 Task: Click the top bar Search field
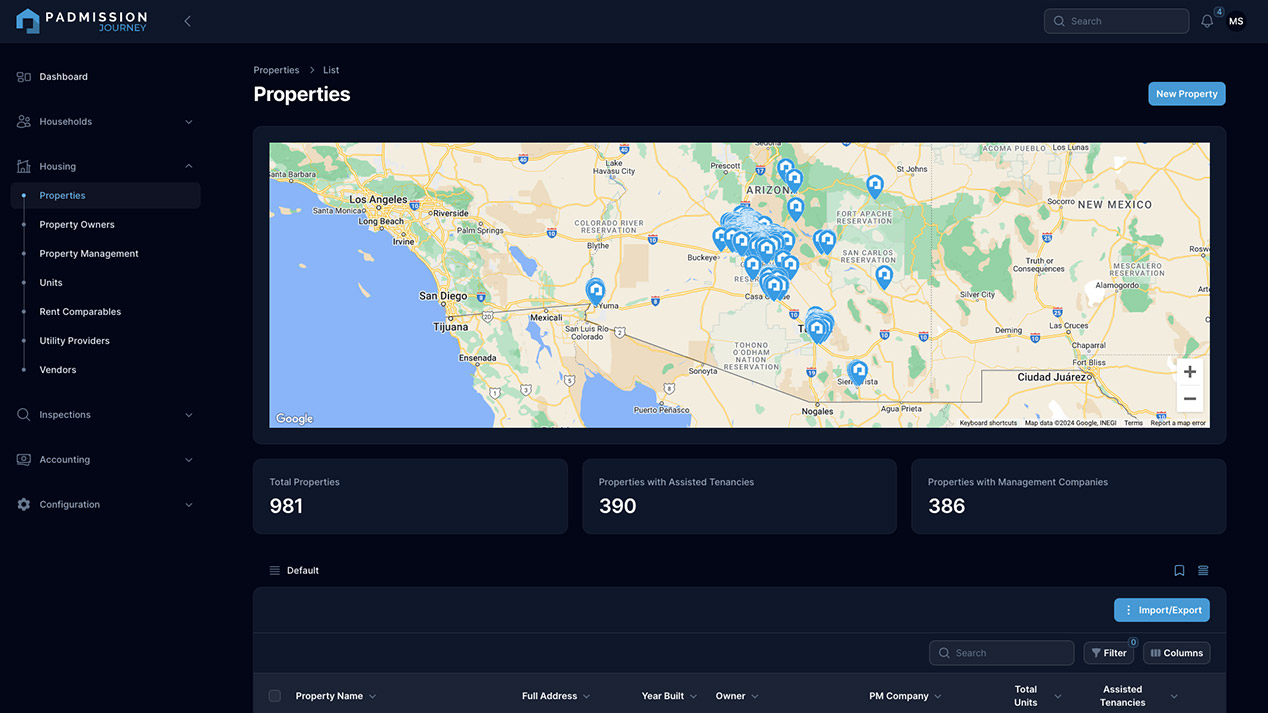[x=1117, y=21]
